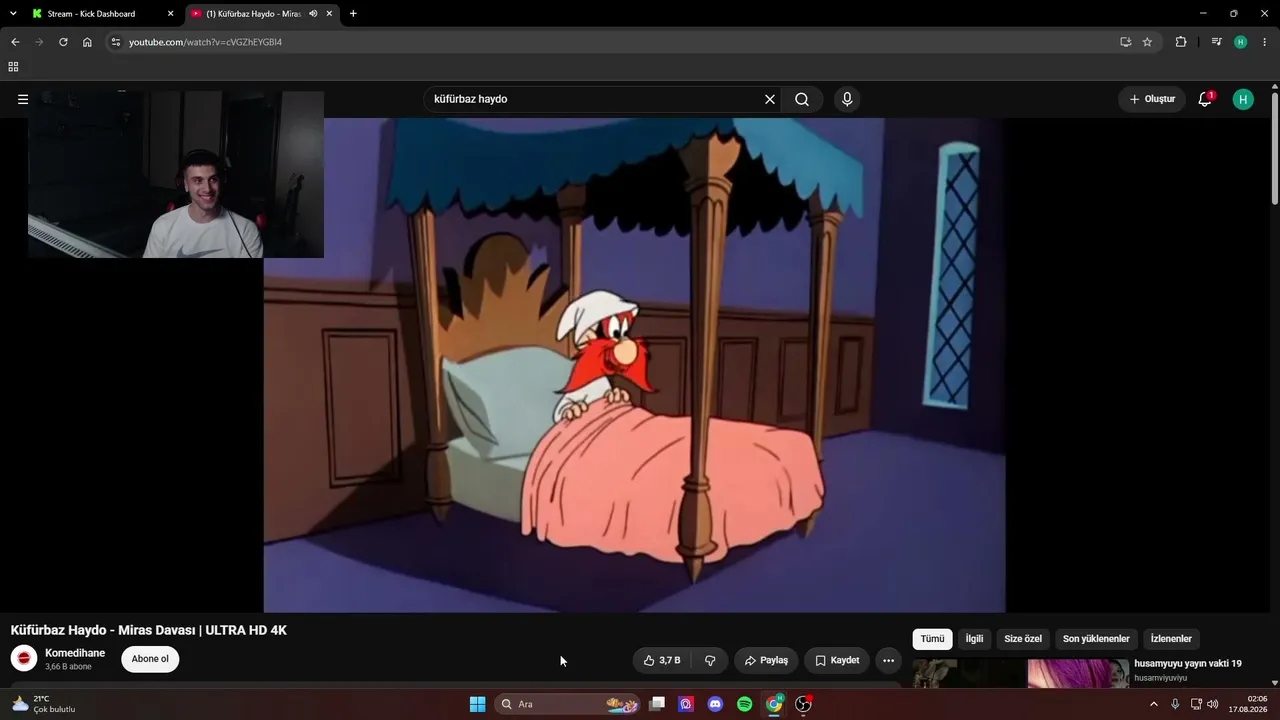
Task: Open the Komedihane channel avatar
Action: pyautogui.click(x=24, y=659)
